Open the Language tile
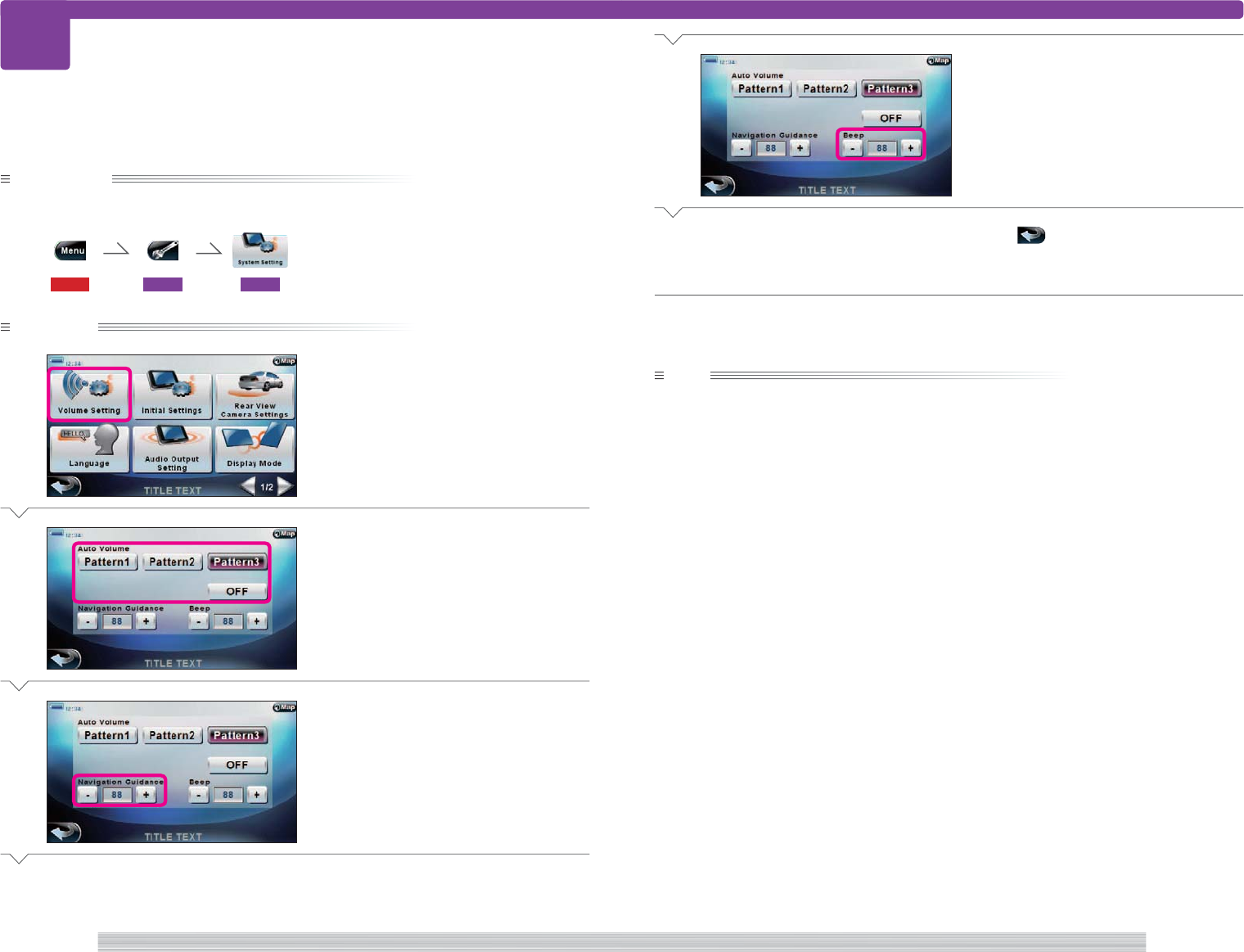The image size is (1244, 952). (89, 448)
